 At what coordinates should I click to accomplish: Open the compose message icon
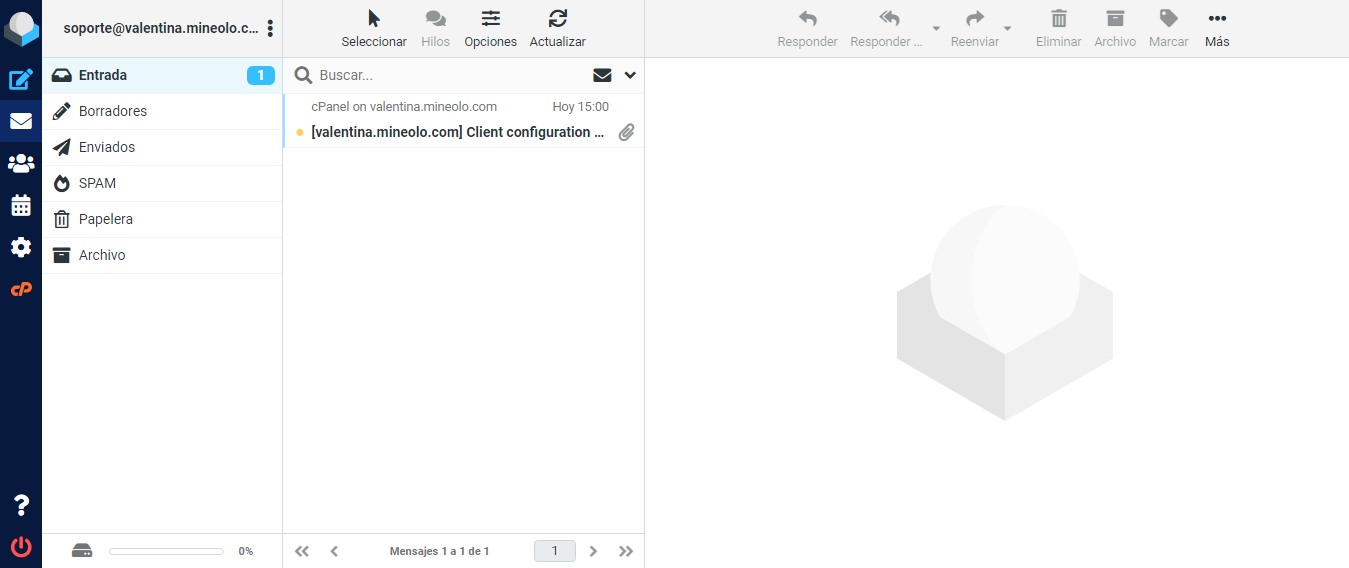pos(21,80)
